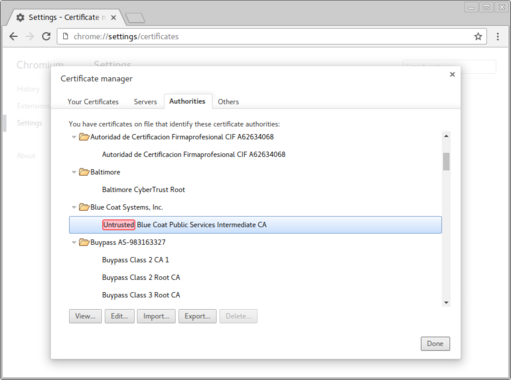Click the Edit... button
Image resolution: width=511 pixels, height=380 pixels.
pos(119,316)
